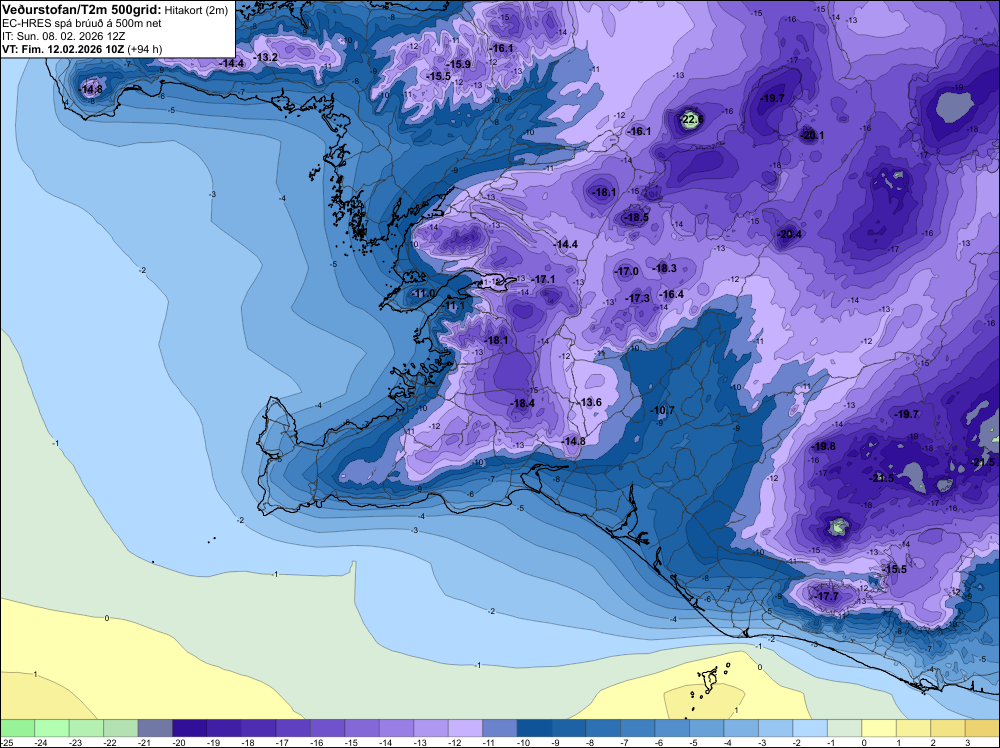The image size is (1000, 748).
Task: Click the temperature label -20.1
Action: 812,135
